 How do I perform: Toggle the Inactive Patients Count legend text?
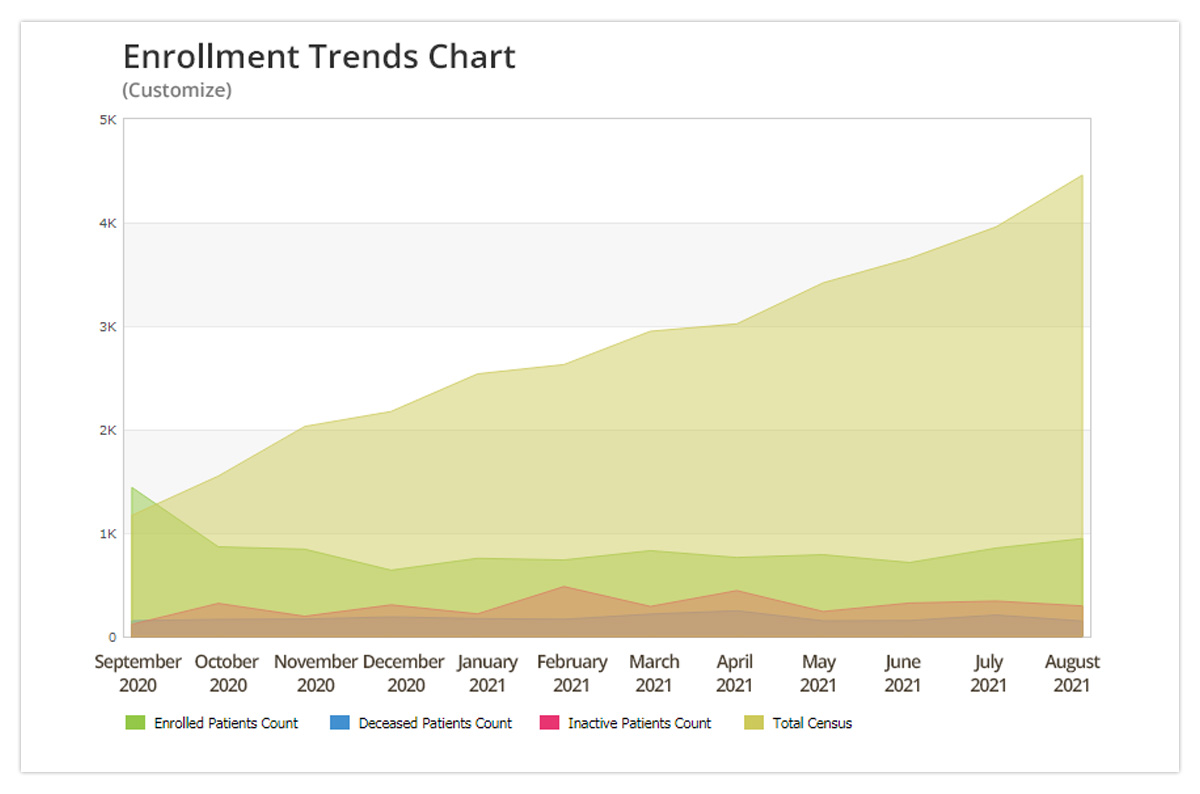click(639, 723)
